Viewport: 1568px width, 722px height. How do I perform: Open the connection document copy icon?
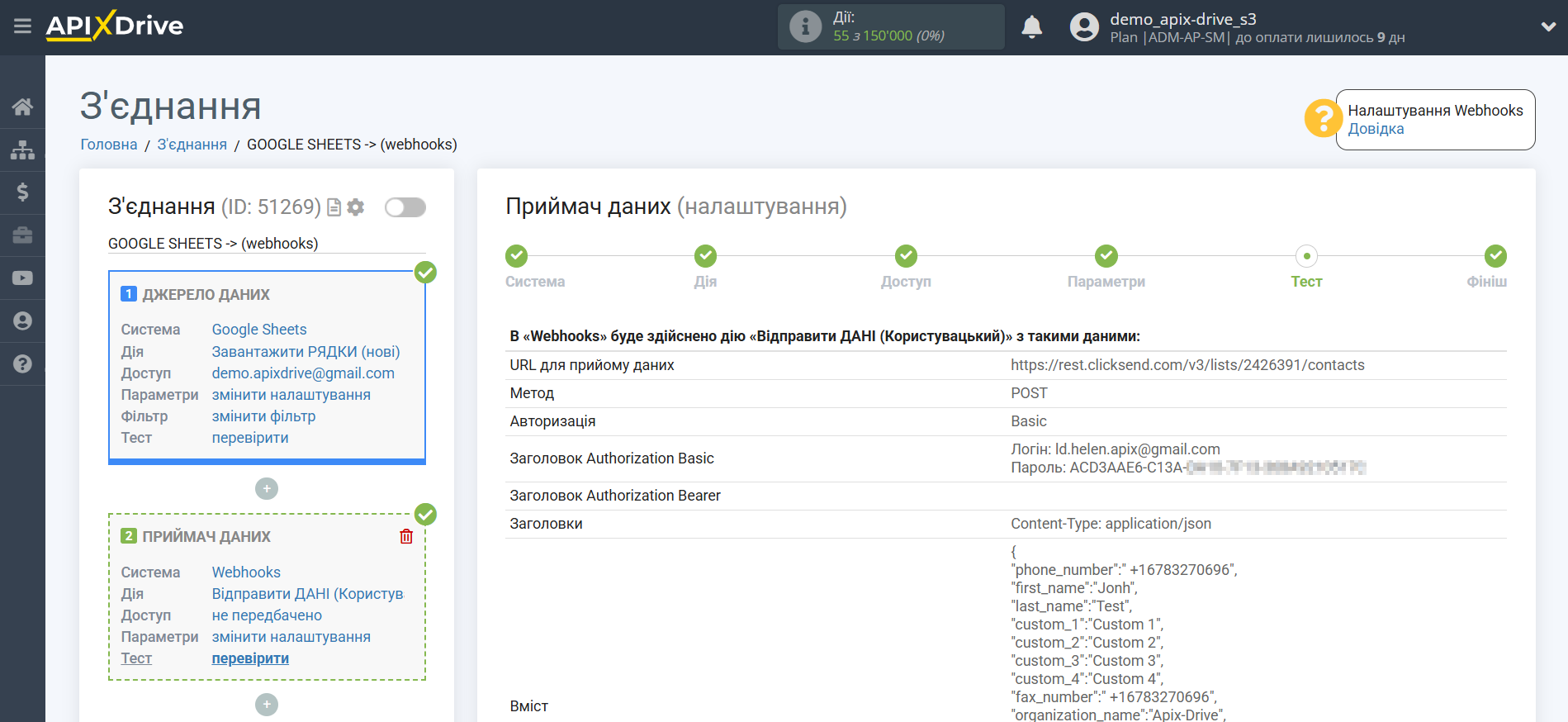[x=334, y=207]
